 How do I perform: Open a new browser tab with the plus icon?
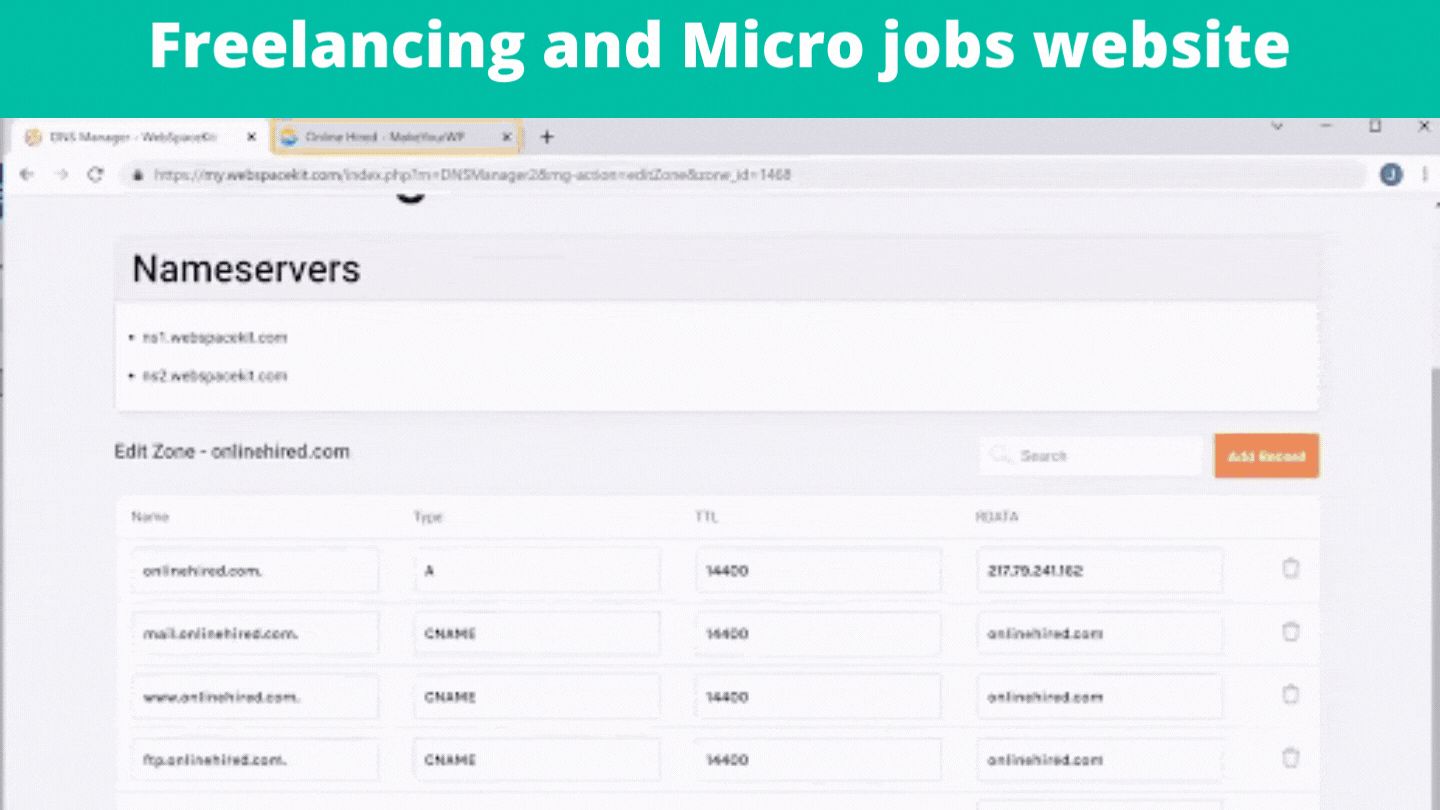(x=546, y=136)
